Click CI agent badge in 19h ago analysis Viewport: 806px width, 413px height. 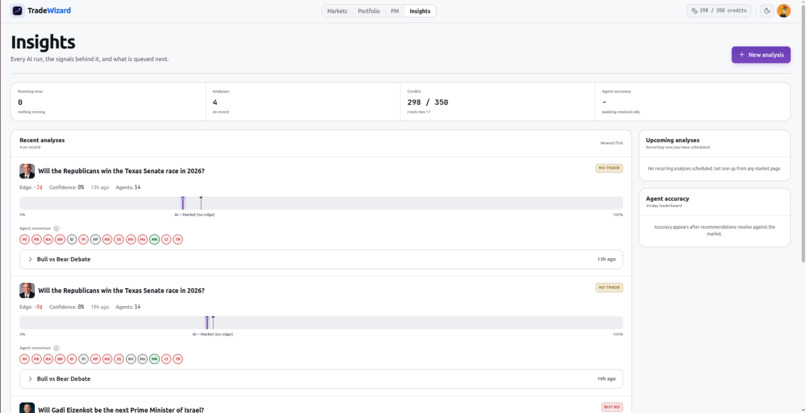[166, 358]
